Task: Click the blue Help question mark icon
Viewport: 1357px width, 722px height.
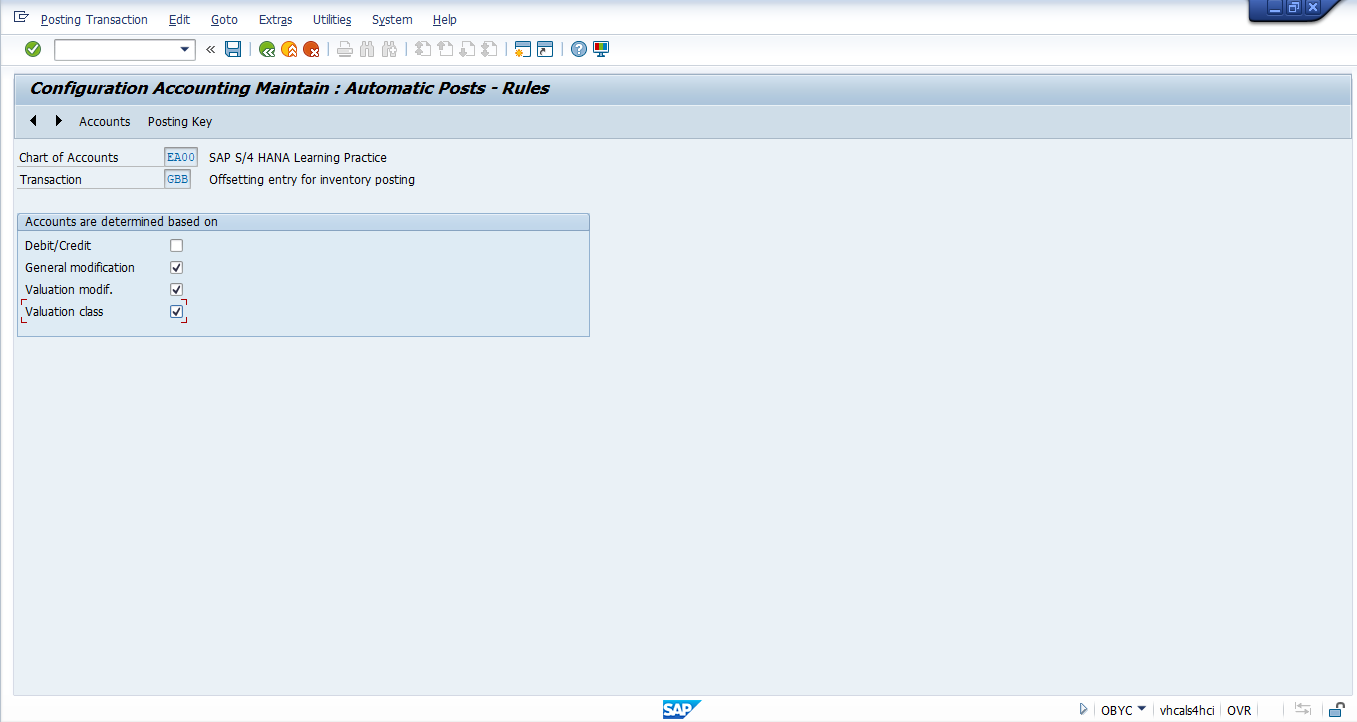Action: click(579, 49)
